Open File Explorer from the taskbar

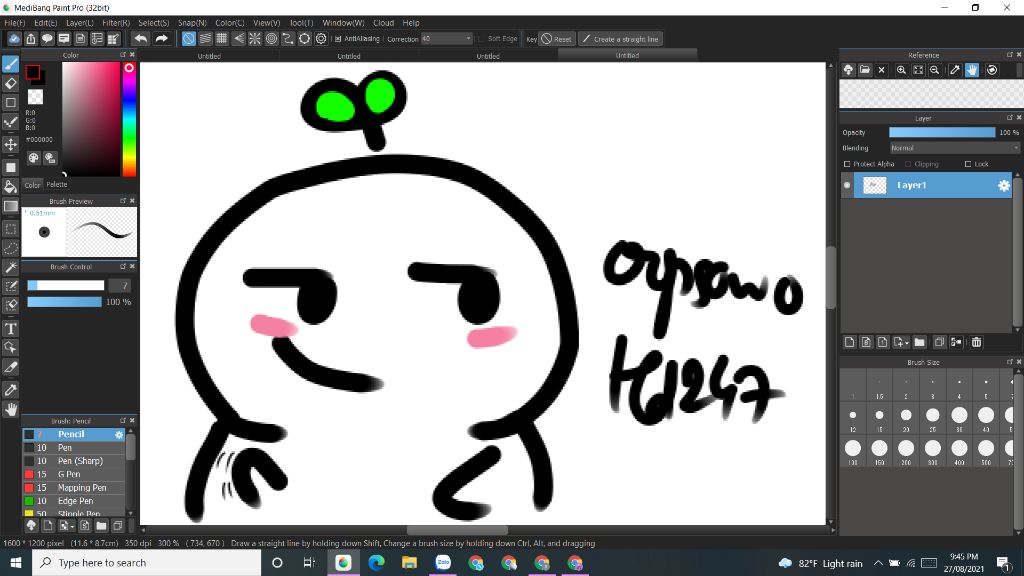(x=409, y=563)
